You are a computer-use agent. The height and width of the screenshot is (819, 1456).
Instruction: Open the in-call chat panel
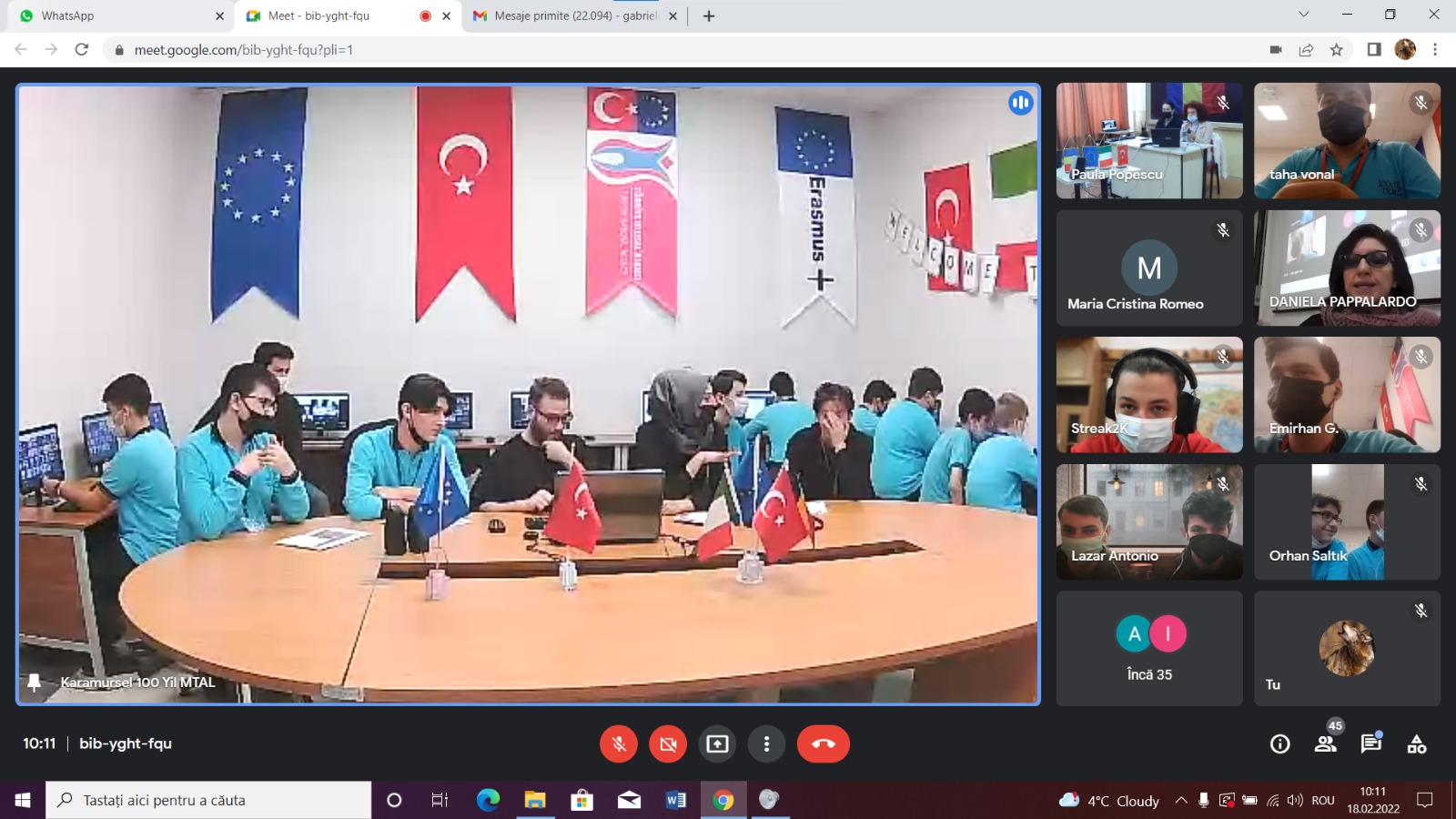[x=1370, y=744]
